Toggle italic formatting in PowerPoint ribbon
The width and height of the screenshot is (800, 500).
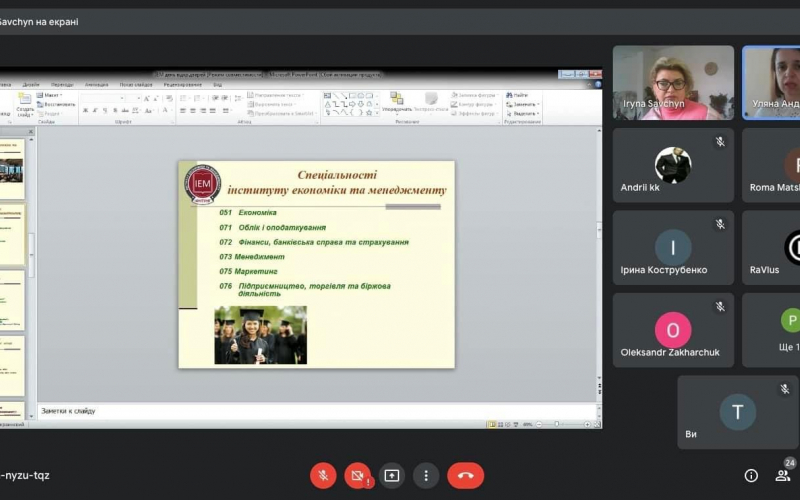pos(95,111)
